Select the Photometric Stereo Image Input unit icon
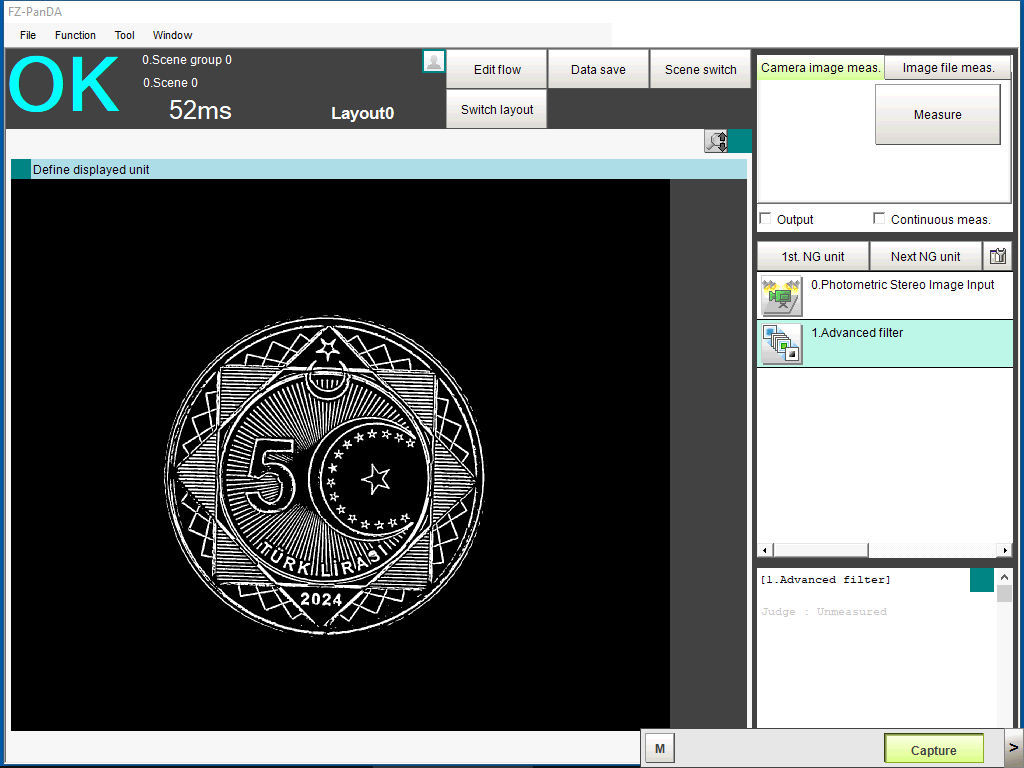 tap(781, 296)
